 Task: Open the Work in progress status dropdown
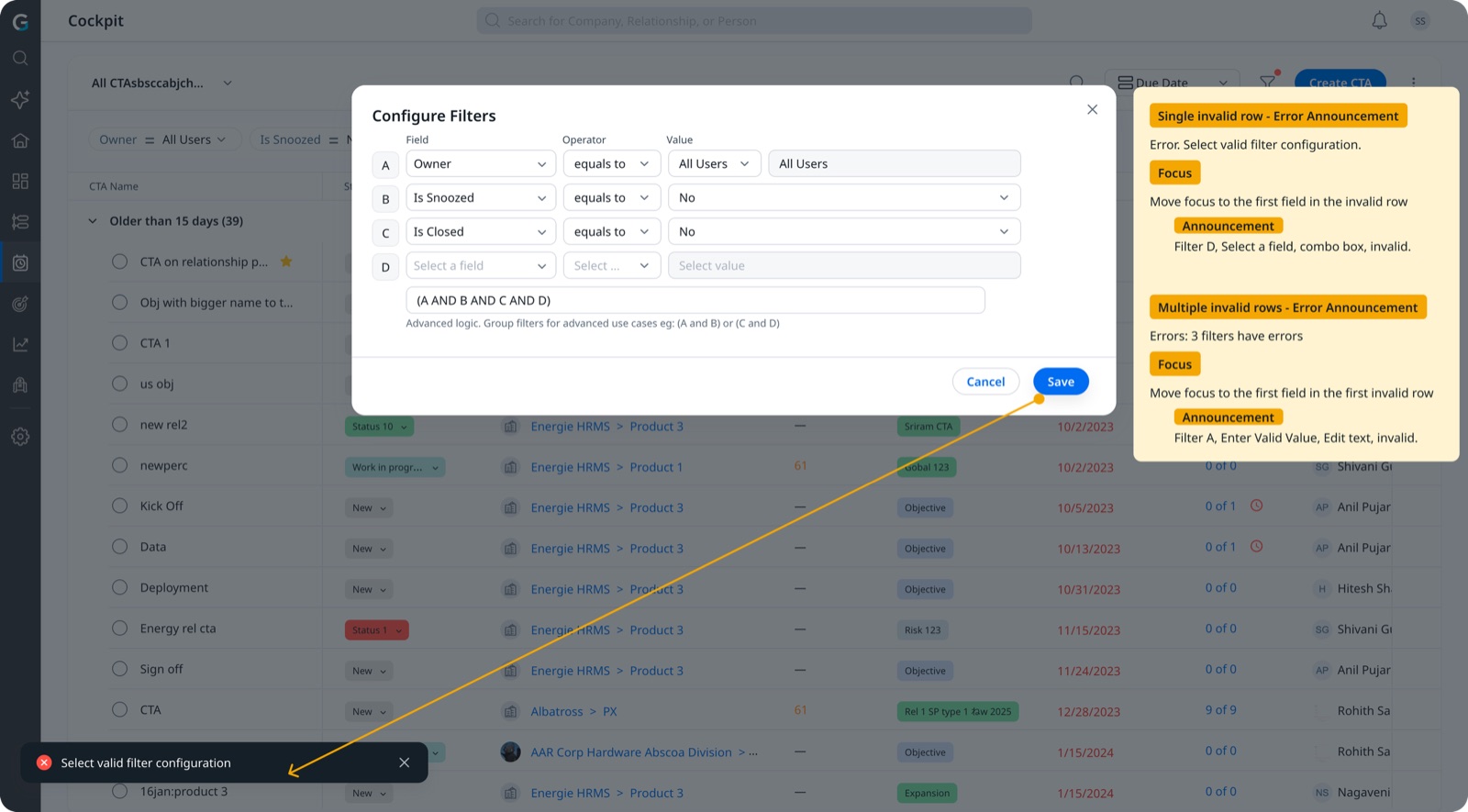(x=395, y=467)
